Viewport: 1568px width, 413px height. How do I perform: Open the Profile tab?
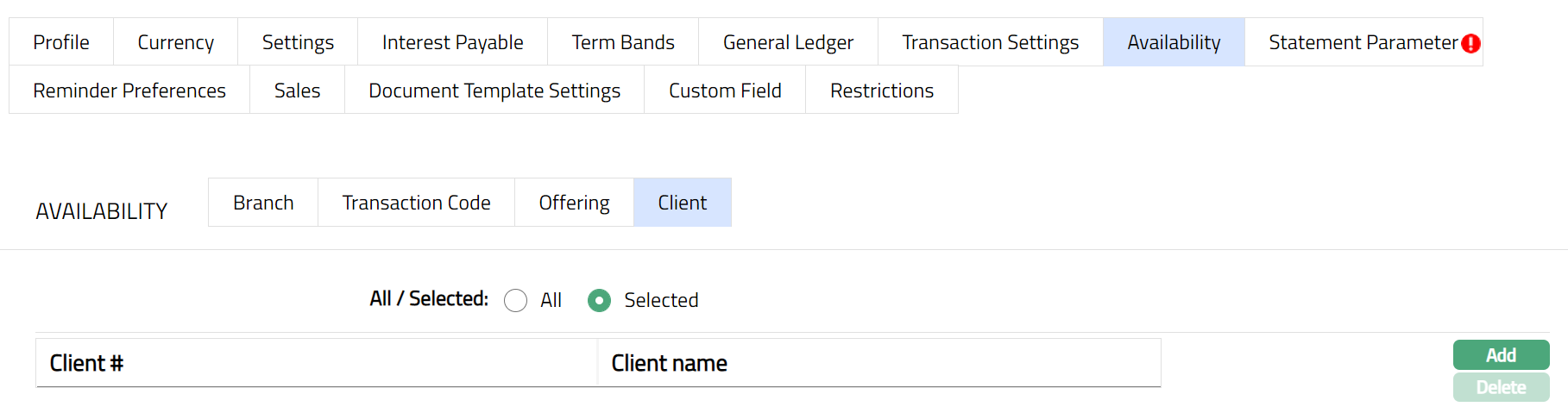(61, 42)
